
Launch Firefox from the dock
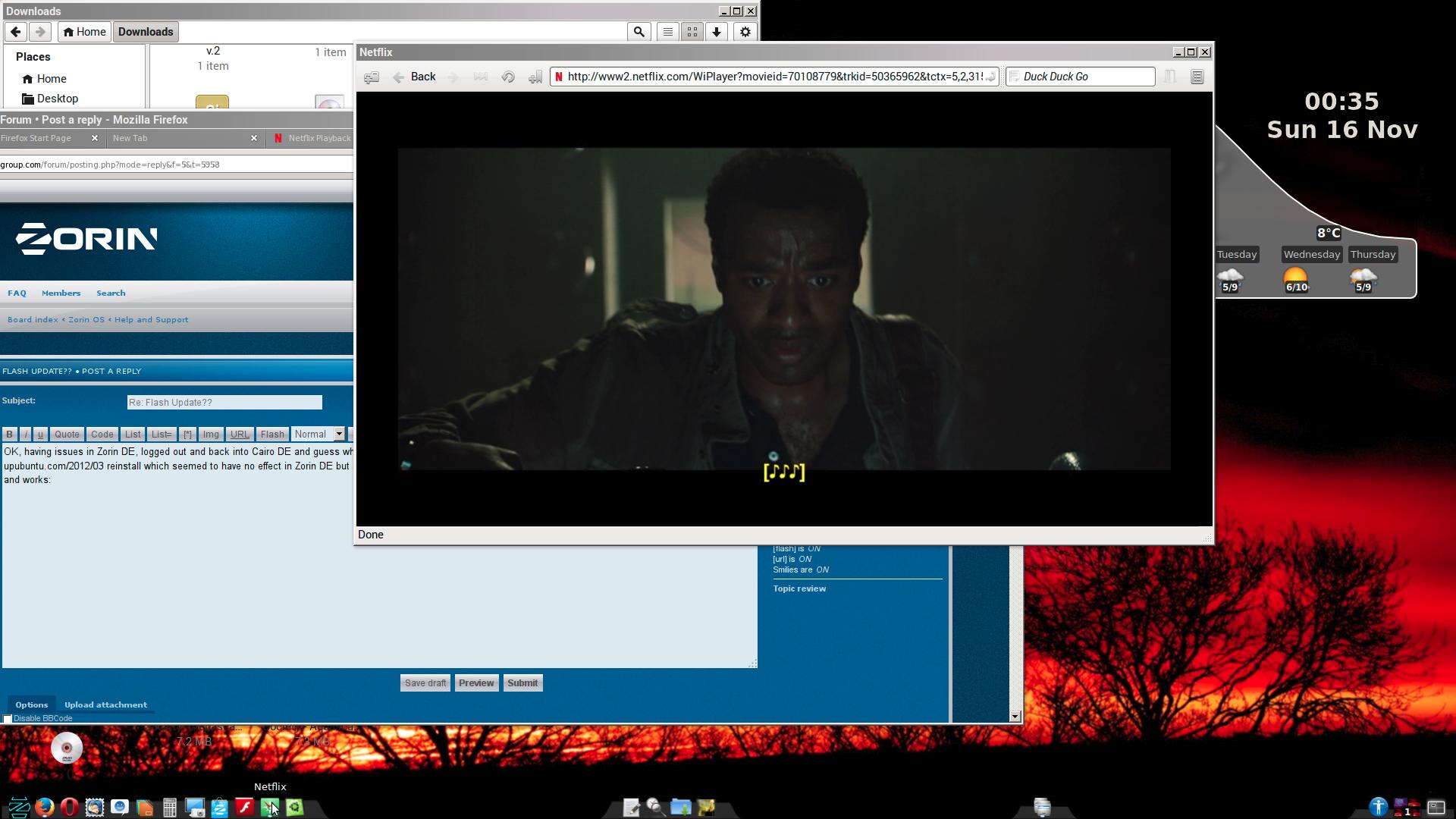click(x=44, y=807)
